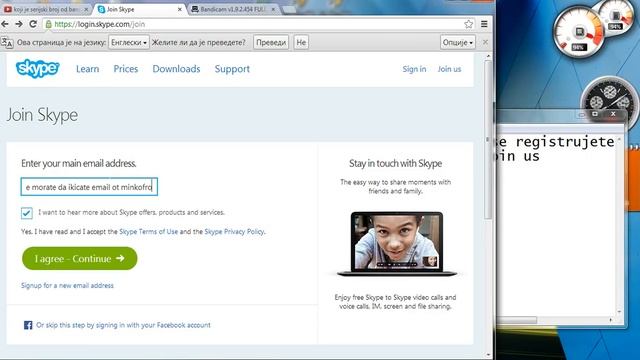Go forward with the browser forward arrow

(19, 24)
